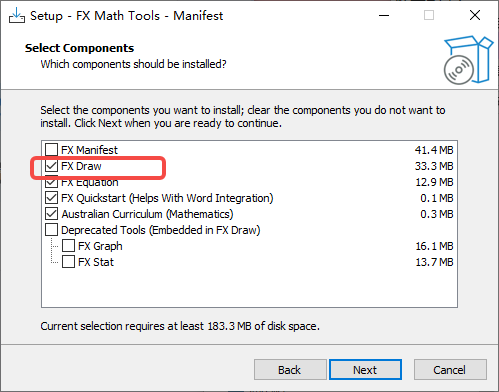Image resolution: width=499 pixels, height=392 pixels.
Task: Select the FX Draw component label
Action: coord(81,166)
